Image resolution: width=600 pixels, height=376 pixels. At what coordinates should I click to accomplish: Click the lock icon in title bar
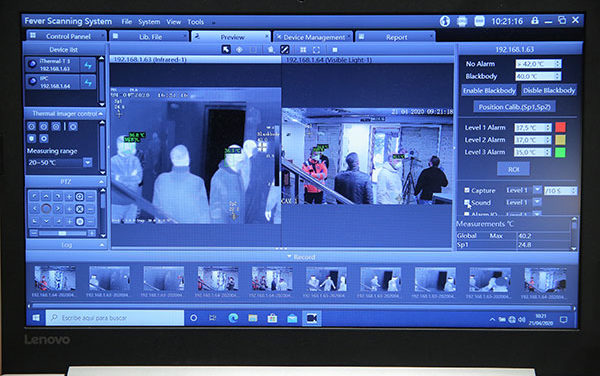tap(535, 21)
